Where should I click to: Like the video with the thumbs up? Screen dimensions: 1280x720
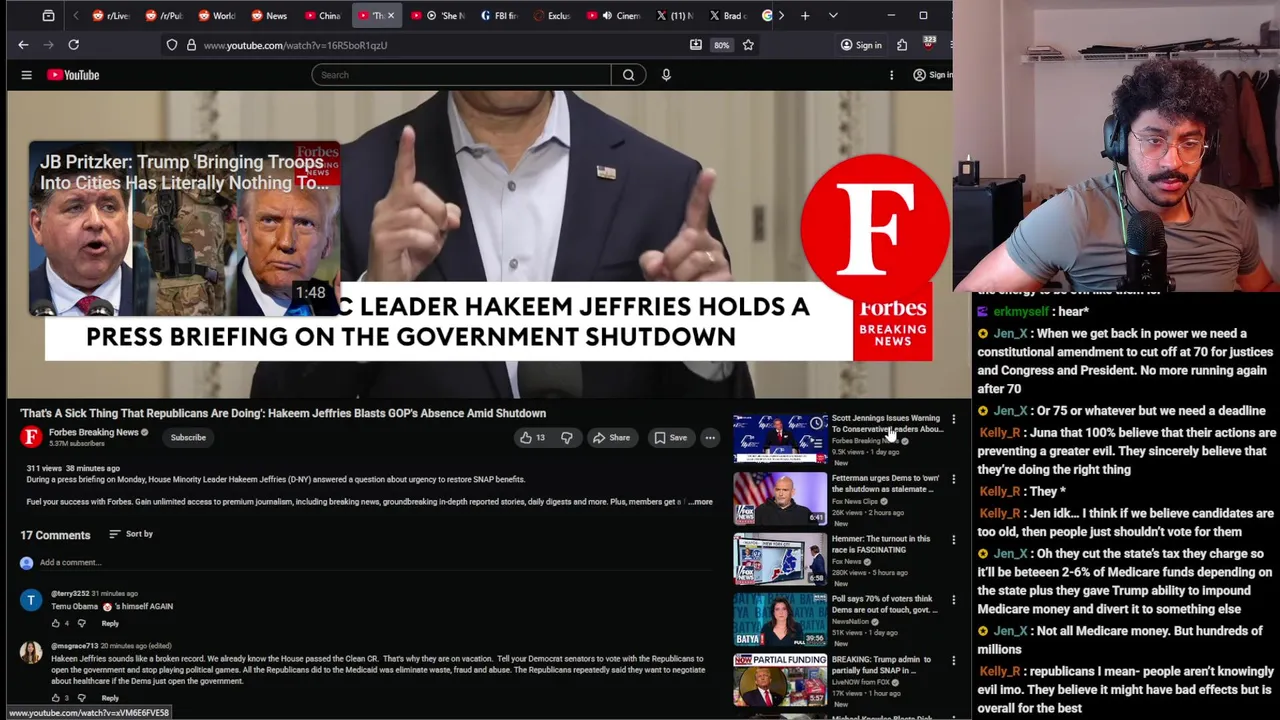point(532,437)
